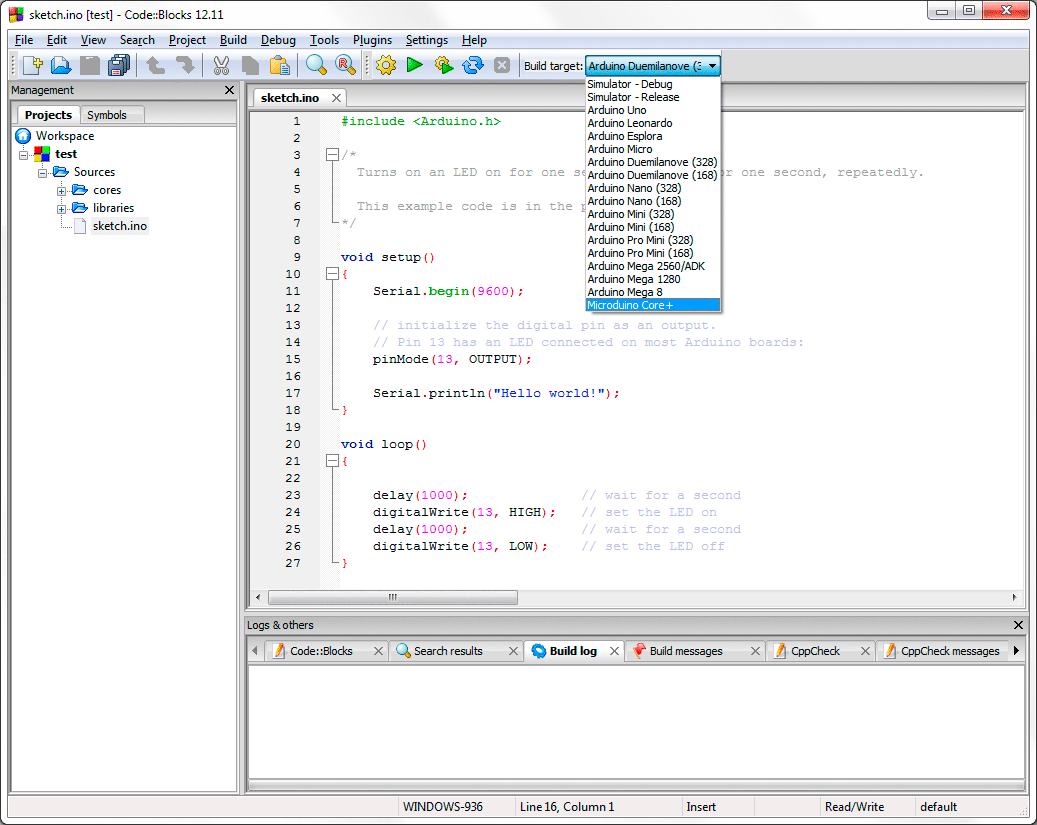Click the log tabs right arrow
Image resolution: width=1037 pixels, height=825 pixels.
[1016, 651]
